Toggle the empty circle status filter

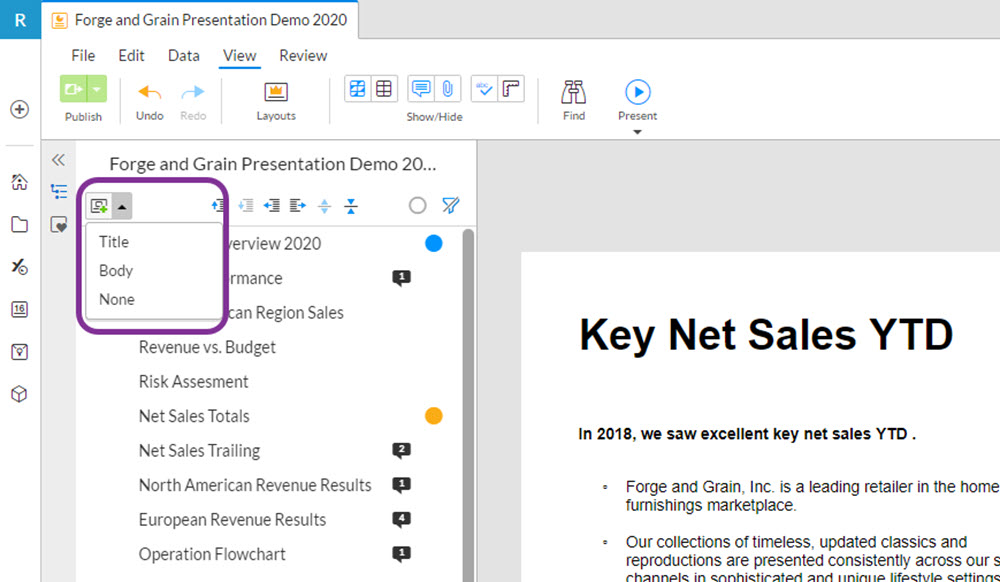click(x=418, y=205)
